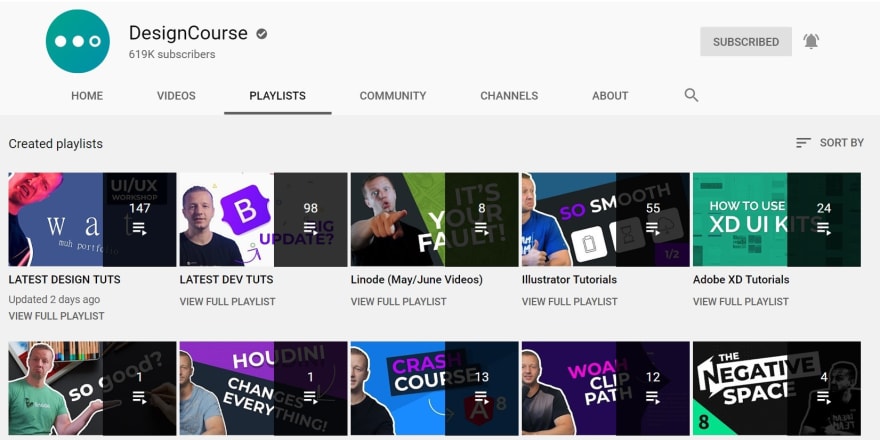This screenshot has width=880, height=440.
Task: Click the 'Created playlists' heading
Action: [56, 144]
